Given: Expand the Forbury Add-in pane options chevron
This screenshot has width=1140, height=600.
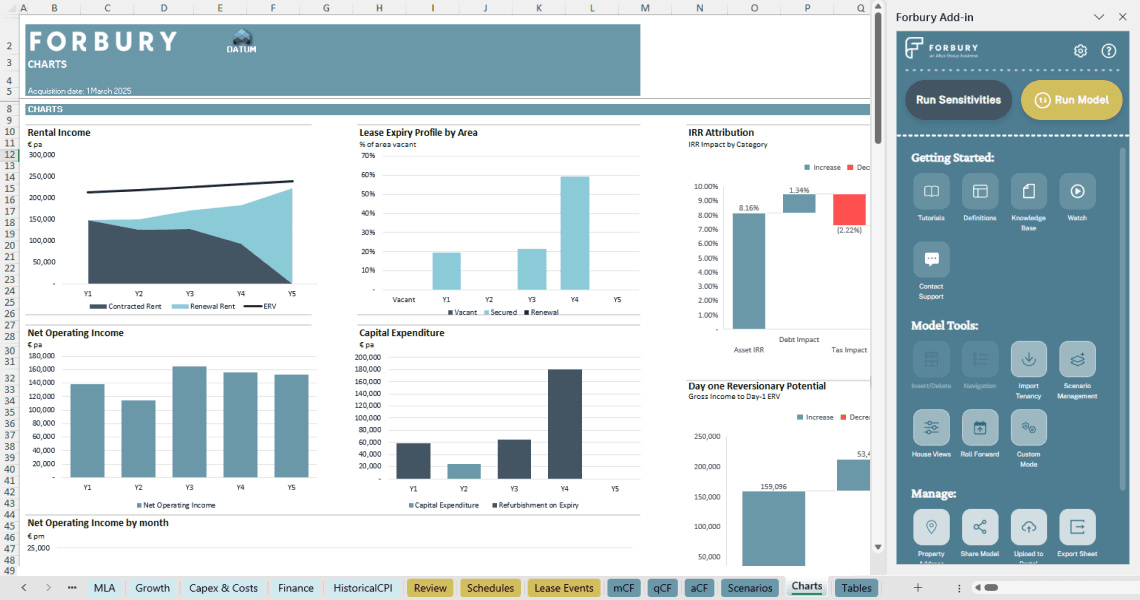Looking at the screenshot, I should pos(1099,17).
